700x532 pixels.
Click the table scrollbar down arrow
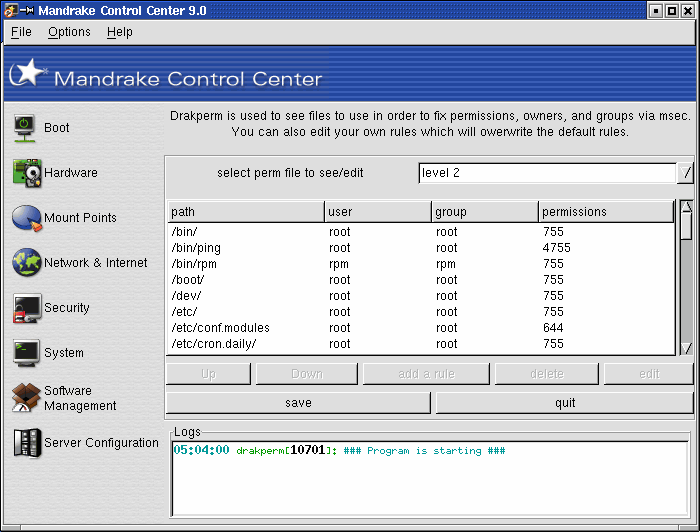(x=687, y=349)
